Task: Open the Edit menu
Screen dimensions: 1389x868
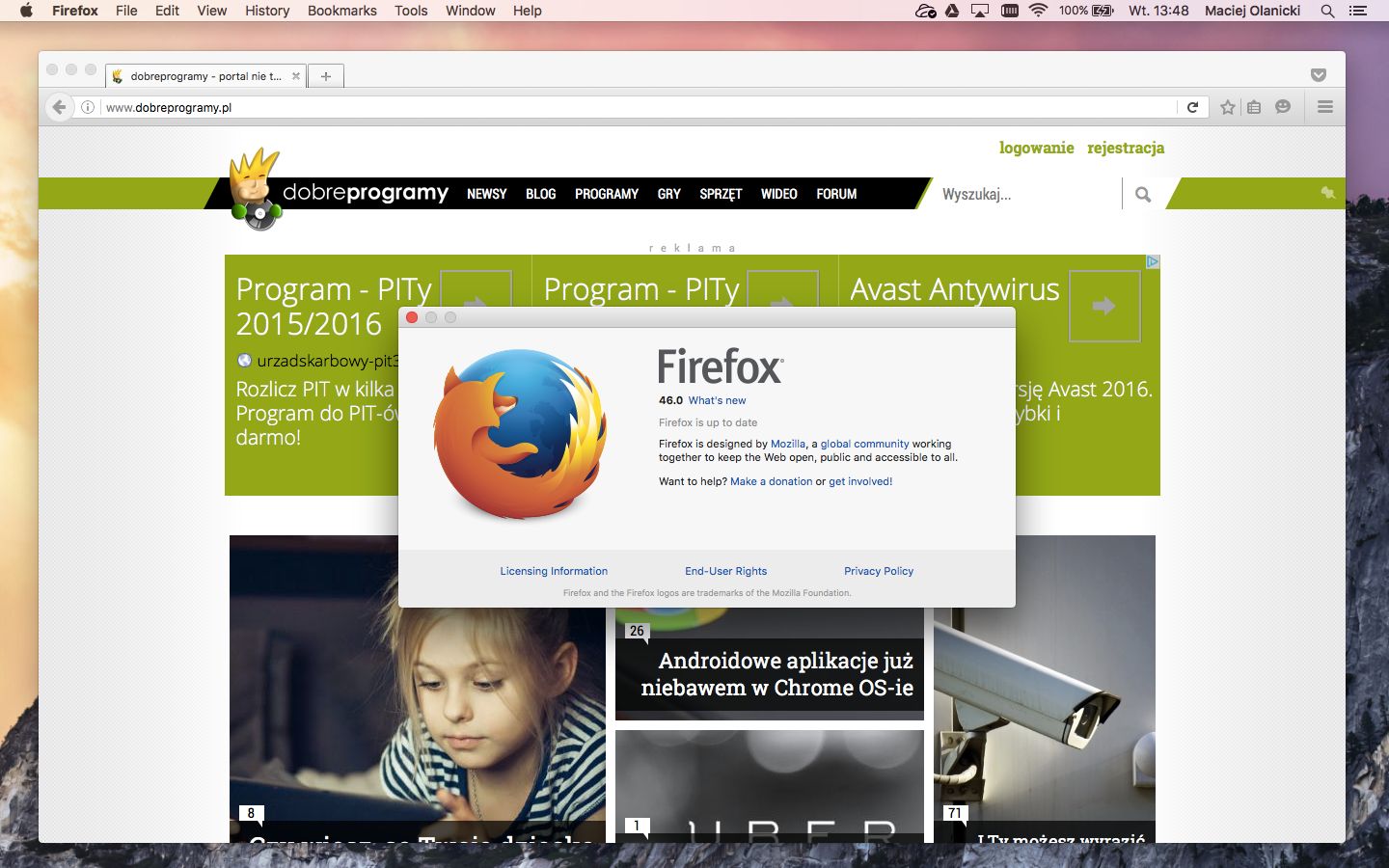Action: pyautogui.click(x=167, y=11)
